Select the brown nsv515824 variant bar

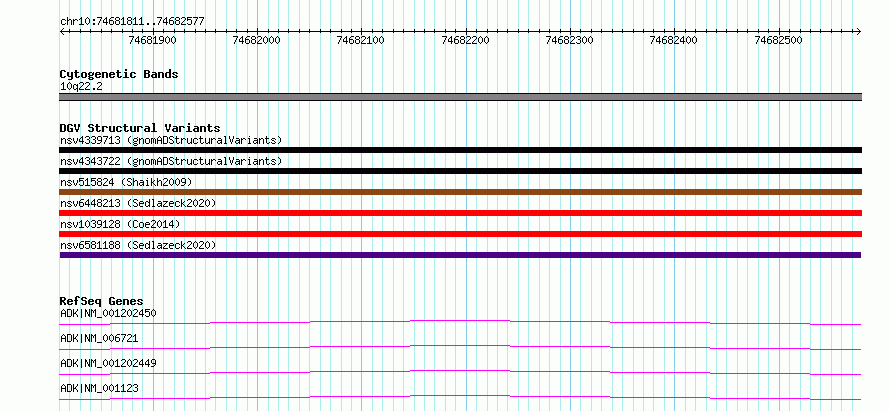pos(460,192)
